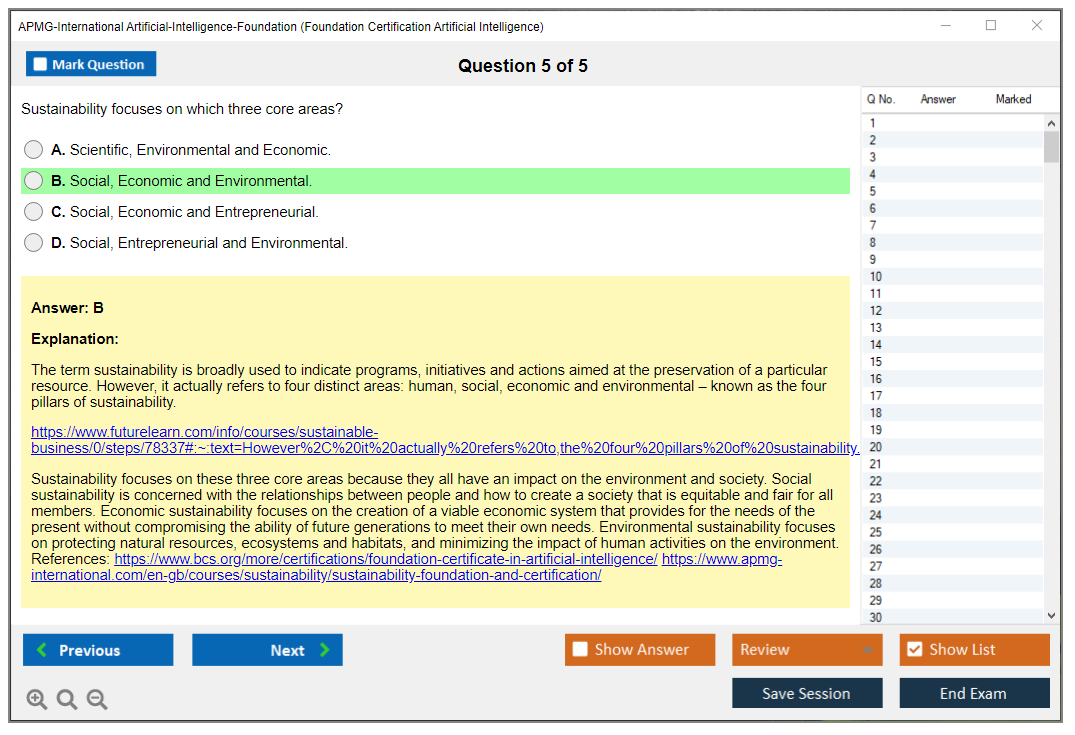End the exam with End Exam button
Image resolution: width=1075 pixels, height=735 pixels.
(x=974, y=693)
